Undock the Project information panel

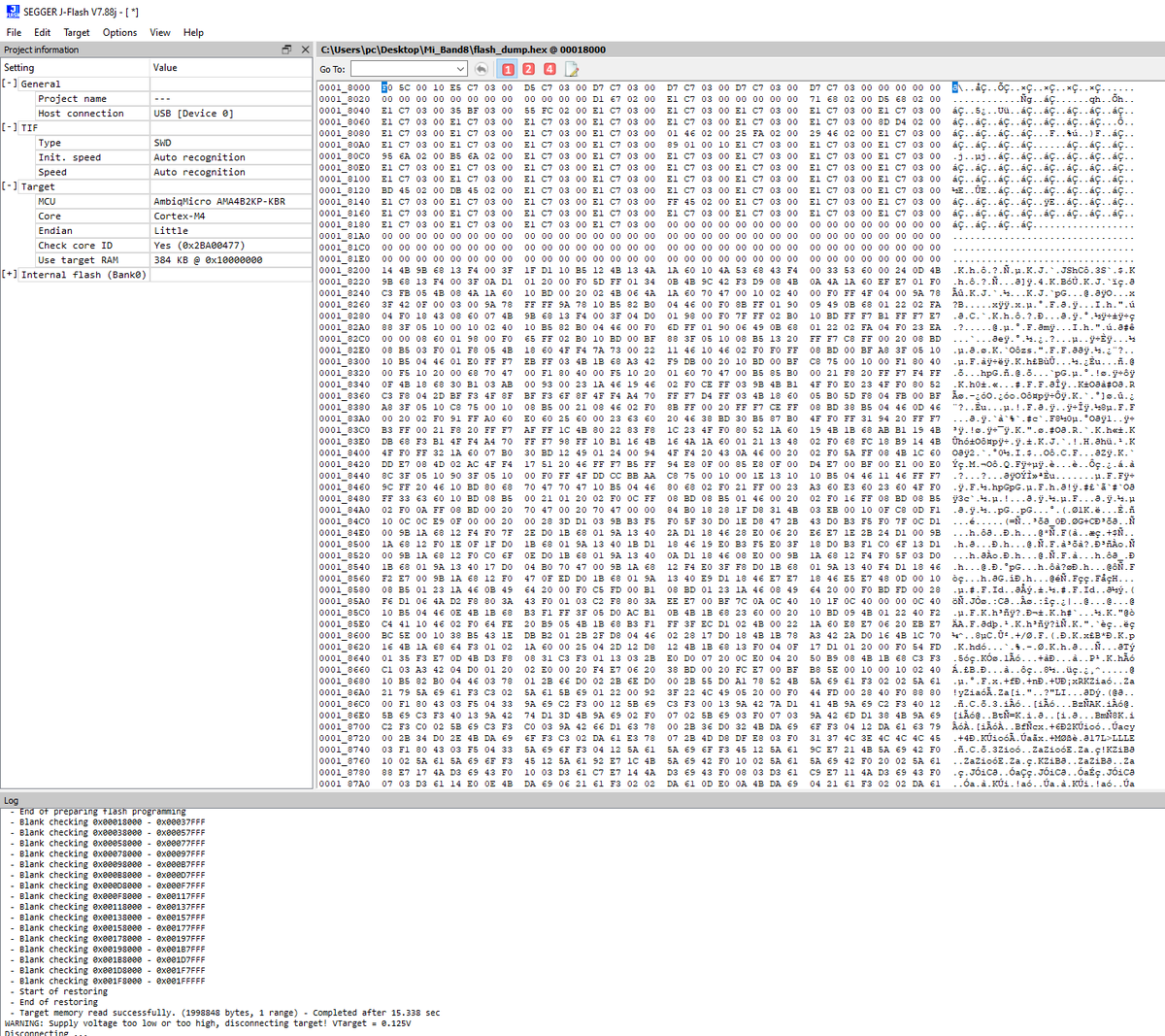(x=286, y=50)
